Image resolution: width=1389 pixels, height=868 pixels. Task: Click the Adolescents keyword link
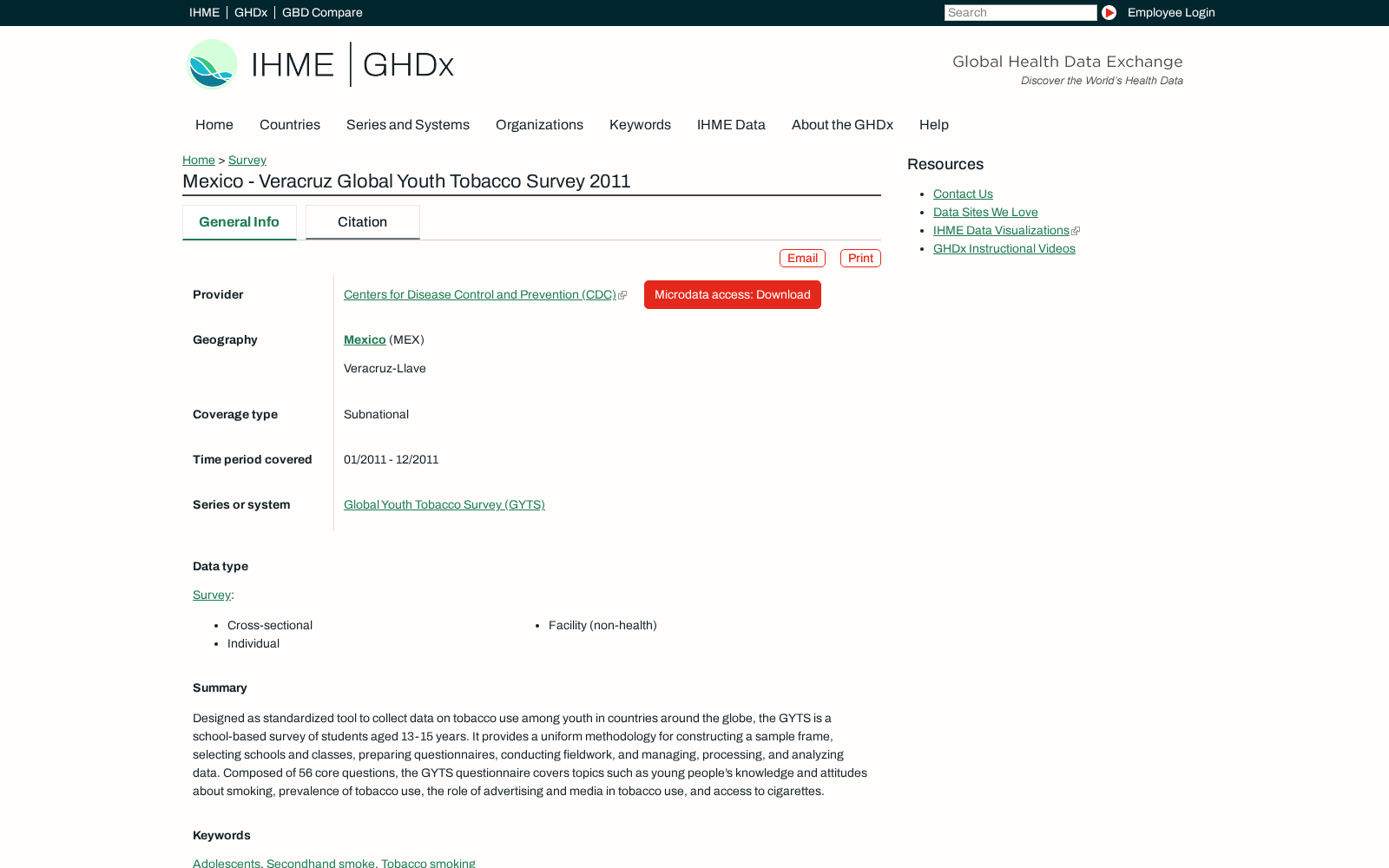pyautogui.click(x=227, y=863)
